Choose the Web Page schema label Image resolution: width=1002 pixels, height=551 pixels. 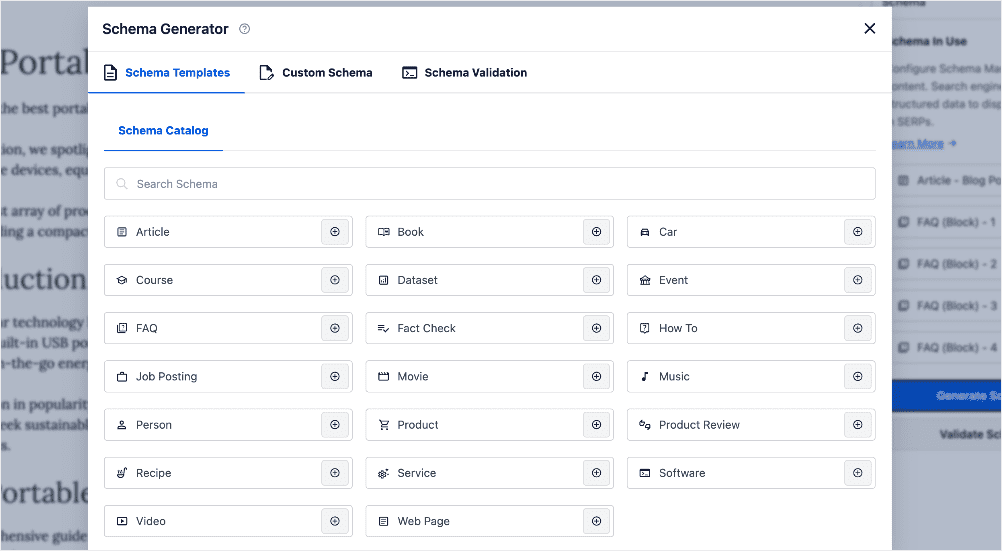click(x=423, y=521)
